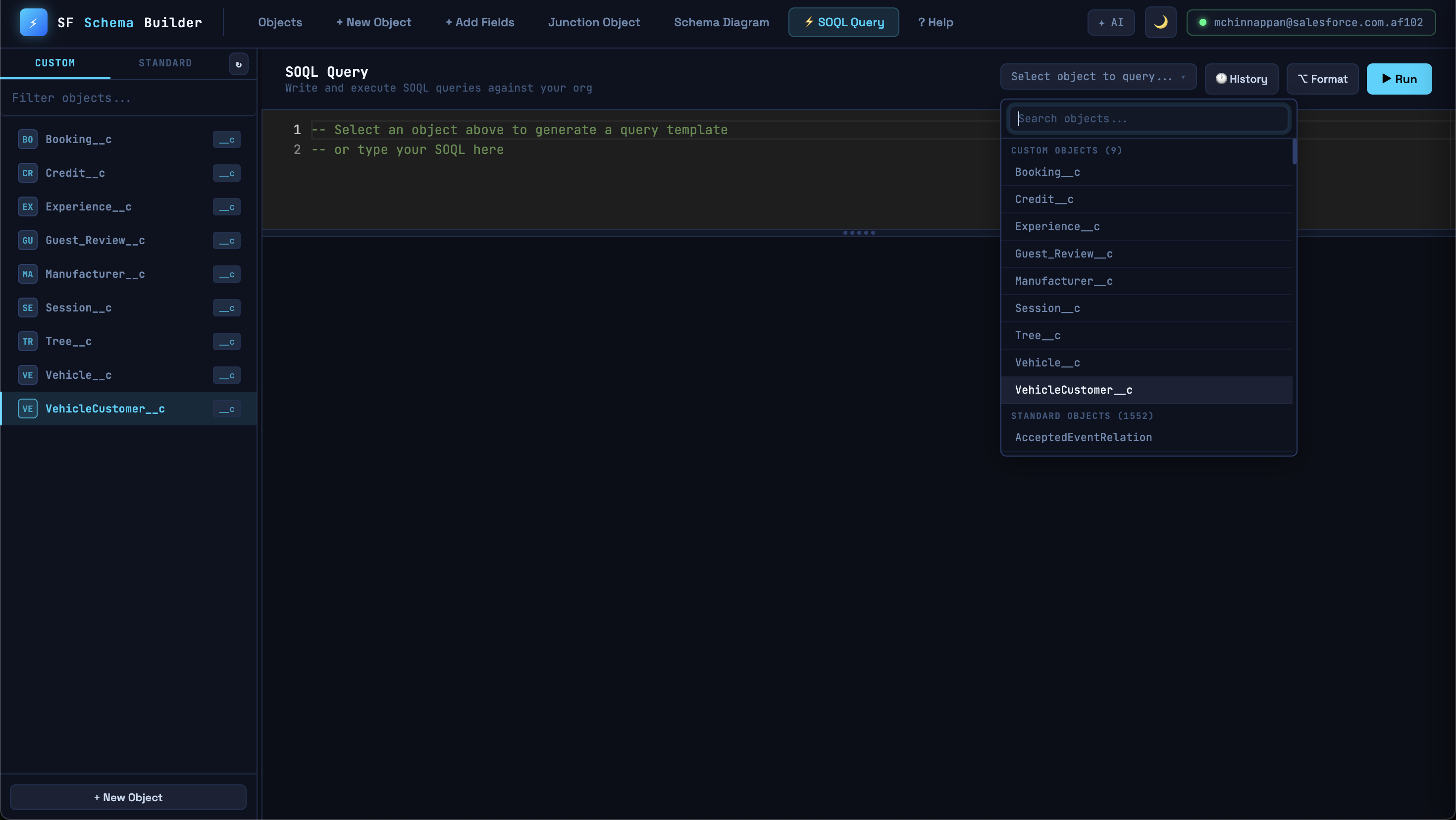Screen dimensions: 1456x820
Task: Choose Session__c in the dropdown list
Action: pos(1147,308)
